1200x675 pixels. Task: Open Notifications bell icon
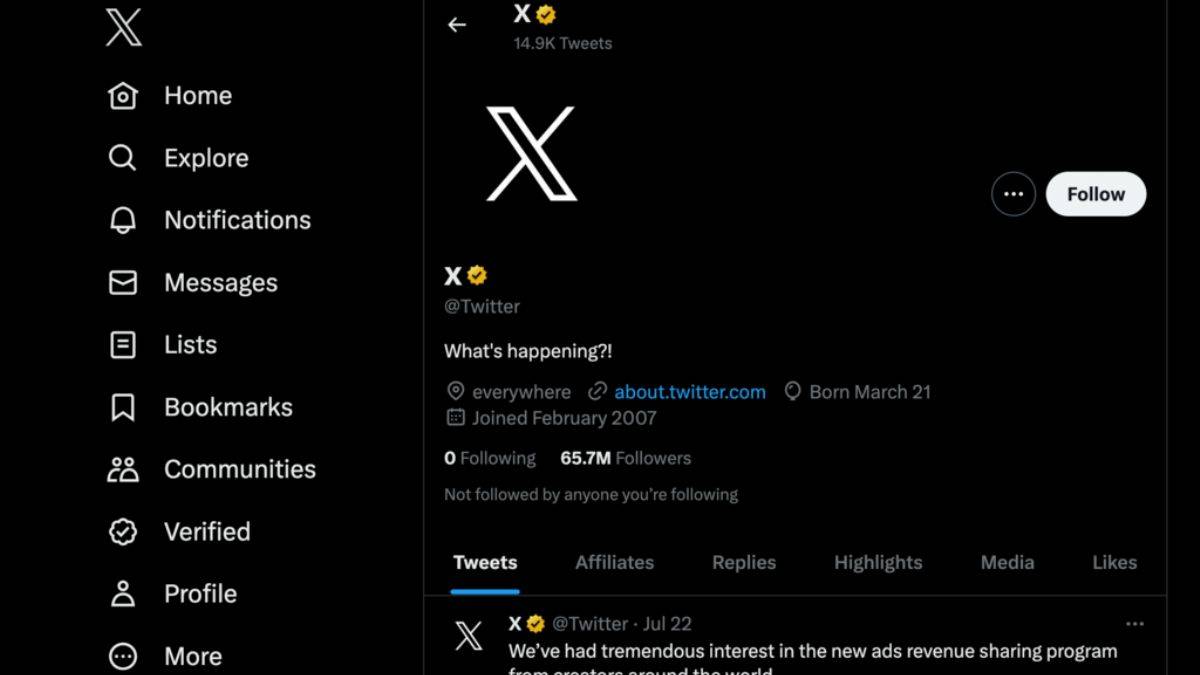pyautogui.click(x=122, y=220)
